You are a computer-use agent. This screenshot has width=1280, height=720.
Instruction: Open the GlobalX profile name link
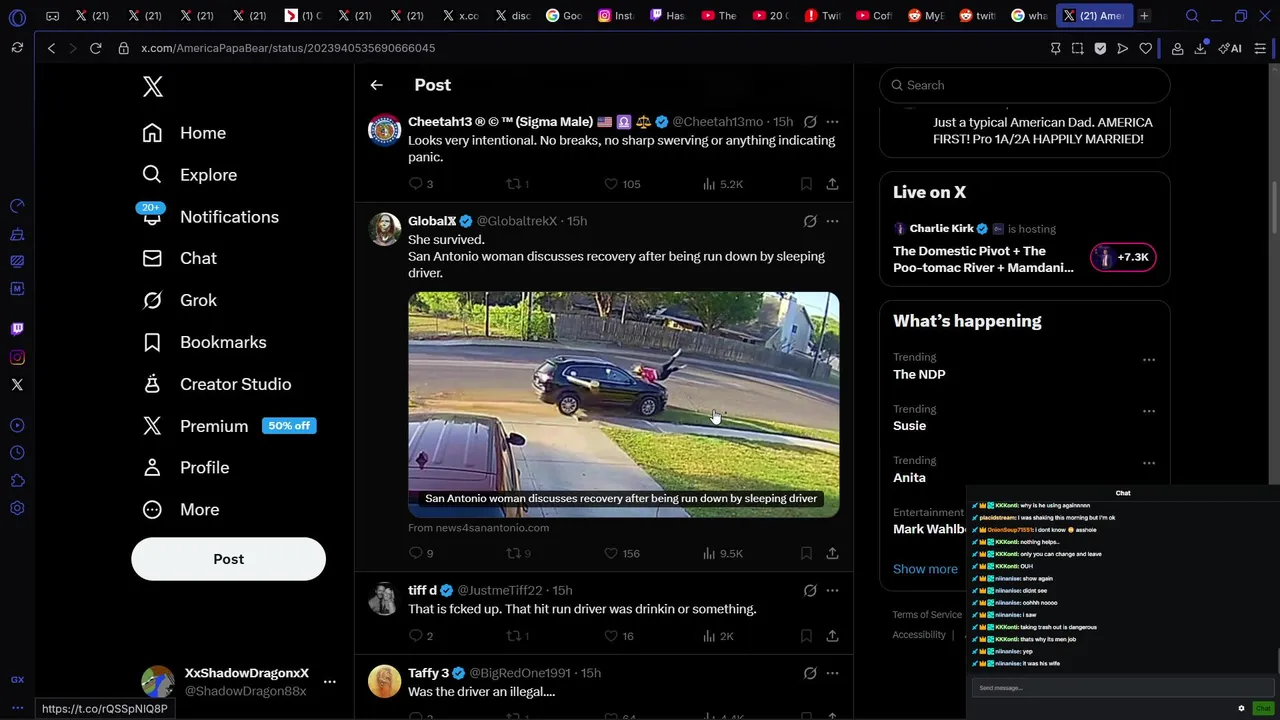pyautogui.click(x=432, y=221)
